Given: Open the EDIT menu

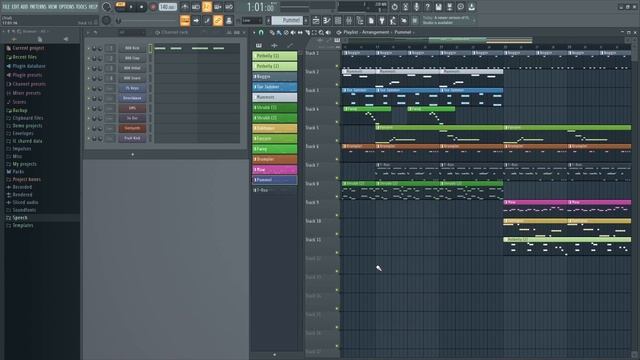Looking at the screenshot, I should pyautogui.click(x=15, y=7).
